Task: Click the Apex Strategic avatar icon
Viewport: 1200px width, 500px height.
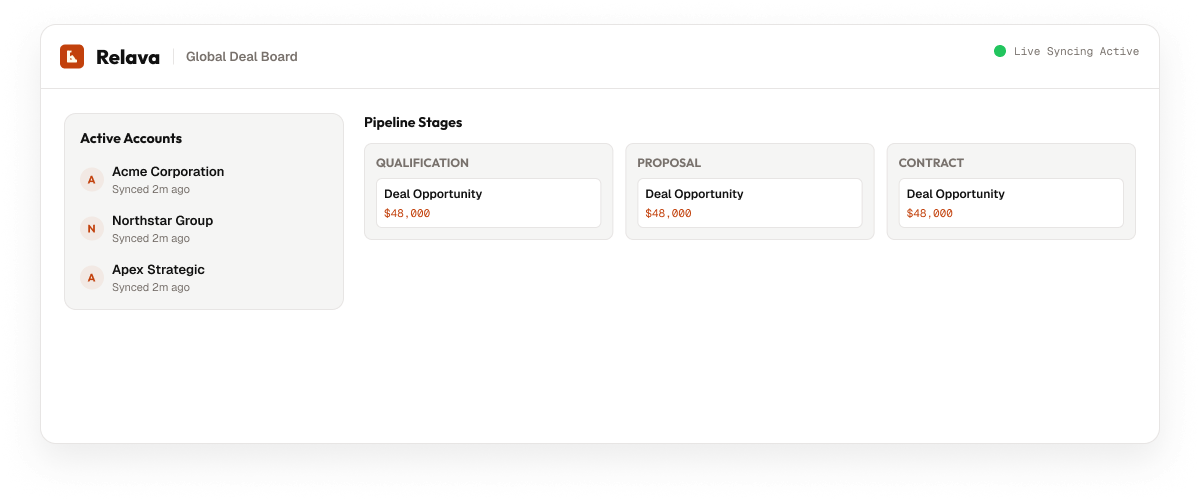Action: pos(92,278)
